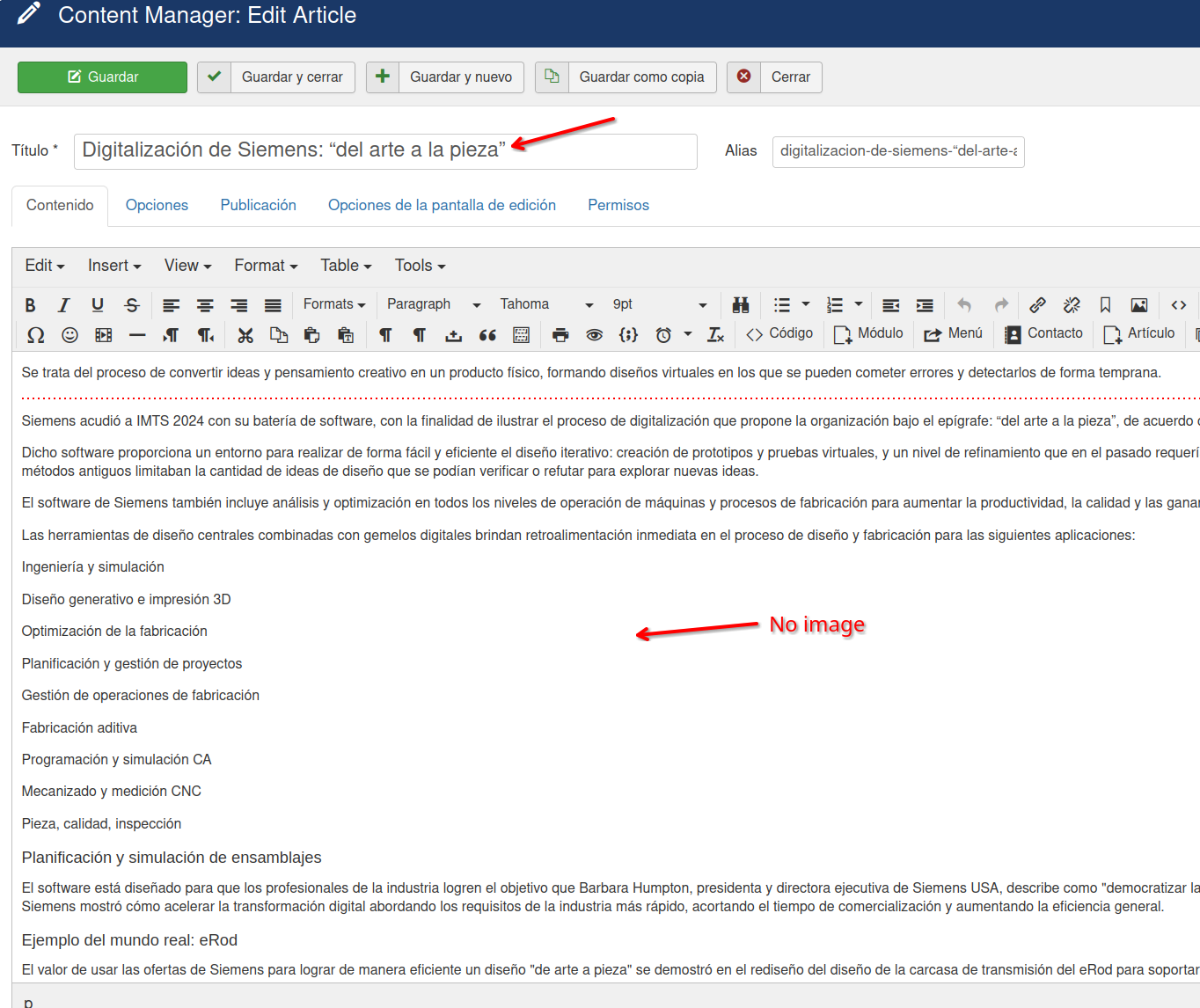Viewport: 1200px width, 1008px height.
Task: Open find and replace binoculars
Action: [741, 305]
